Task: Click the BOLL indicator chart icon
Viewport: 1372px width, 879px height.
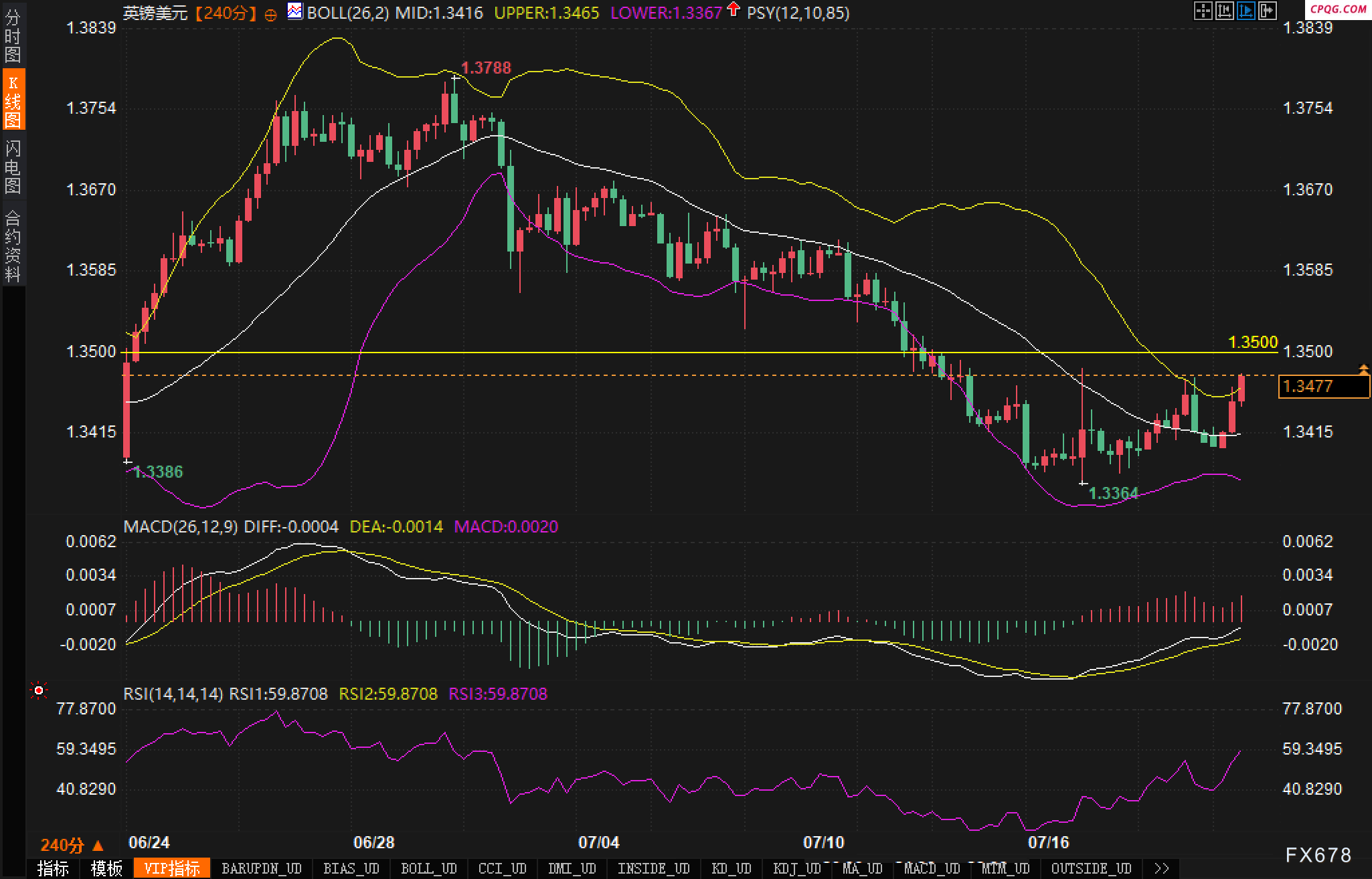Action: pyautogui.click(x=294, y=11)
